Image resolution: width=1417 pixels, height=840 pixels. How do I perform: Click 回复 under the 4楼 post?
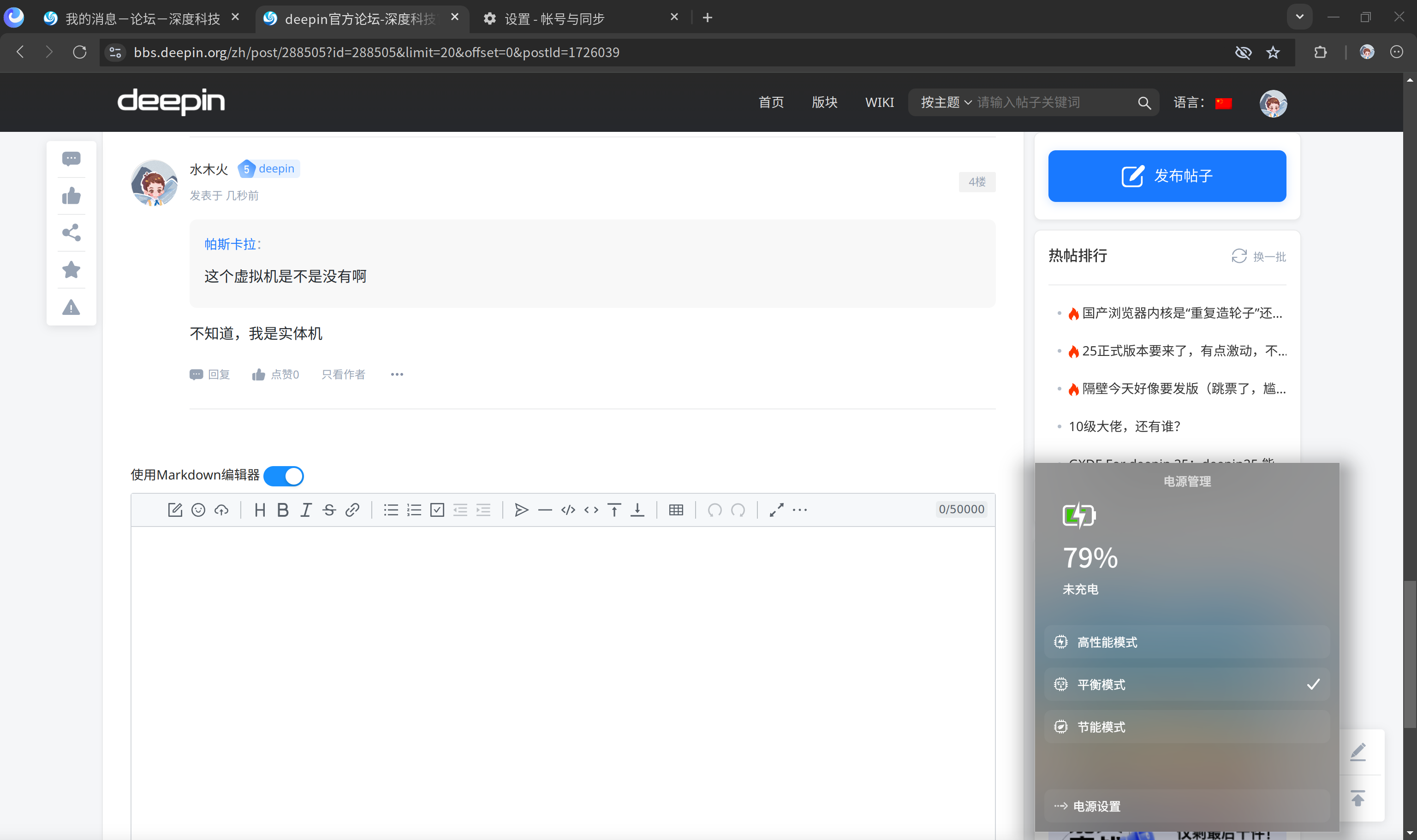210,374
